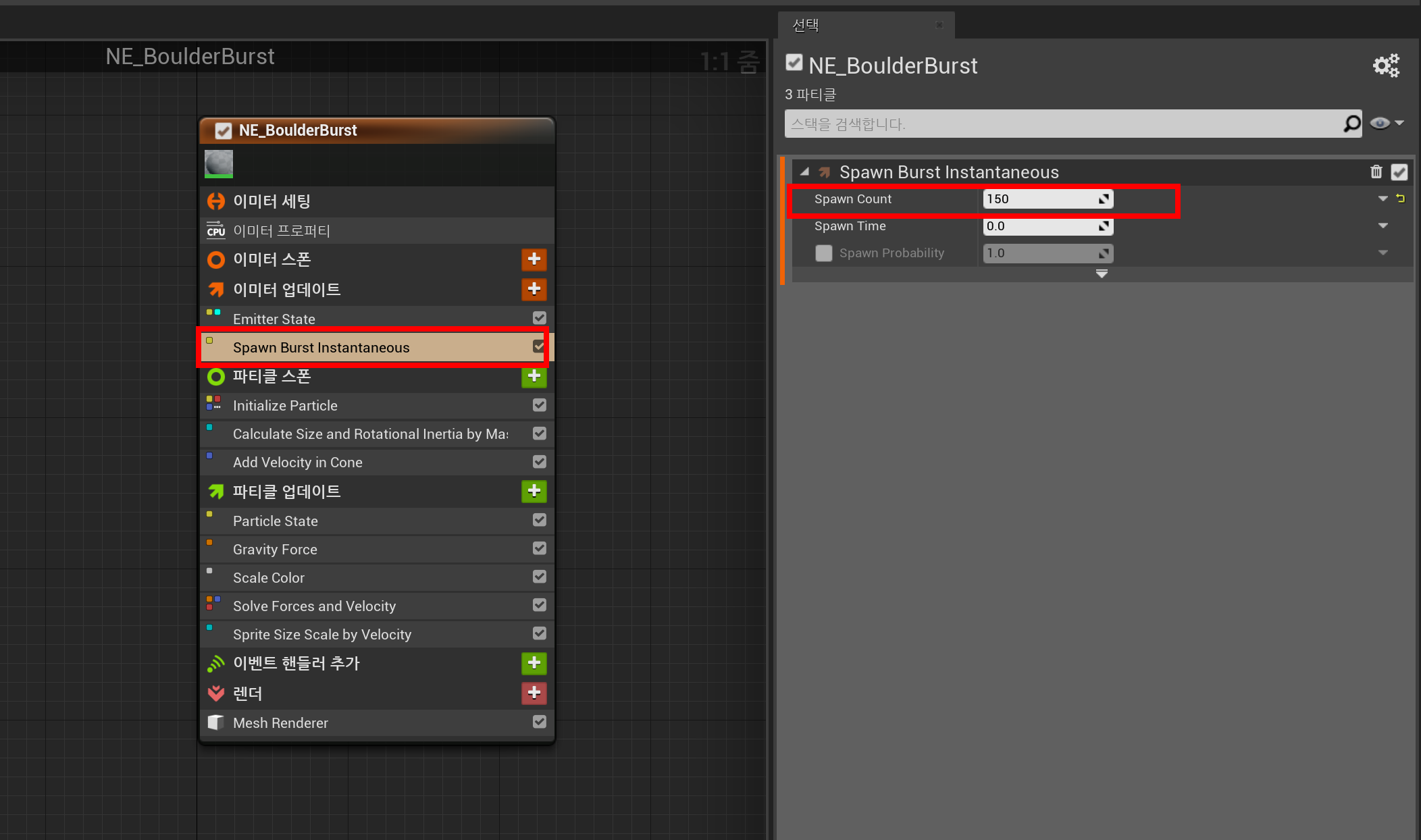Select the 이미터 프로퍼티 entry
The height and width of the screenshot is (840, 1421).
point(281,231)
